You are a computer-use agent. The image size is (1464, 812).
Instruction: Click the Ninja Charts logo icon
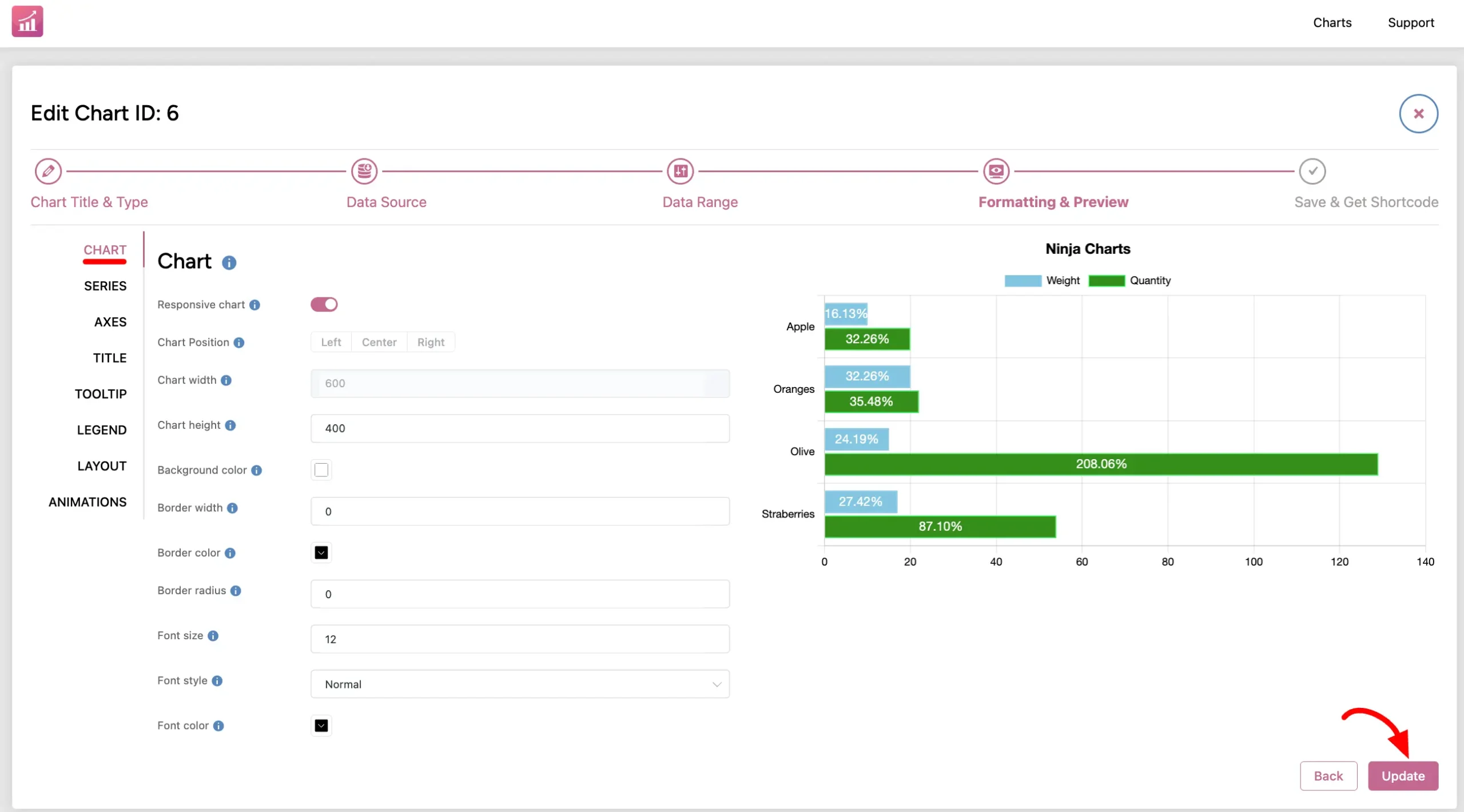coord(27,22)
